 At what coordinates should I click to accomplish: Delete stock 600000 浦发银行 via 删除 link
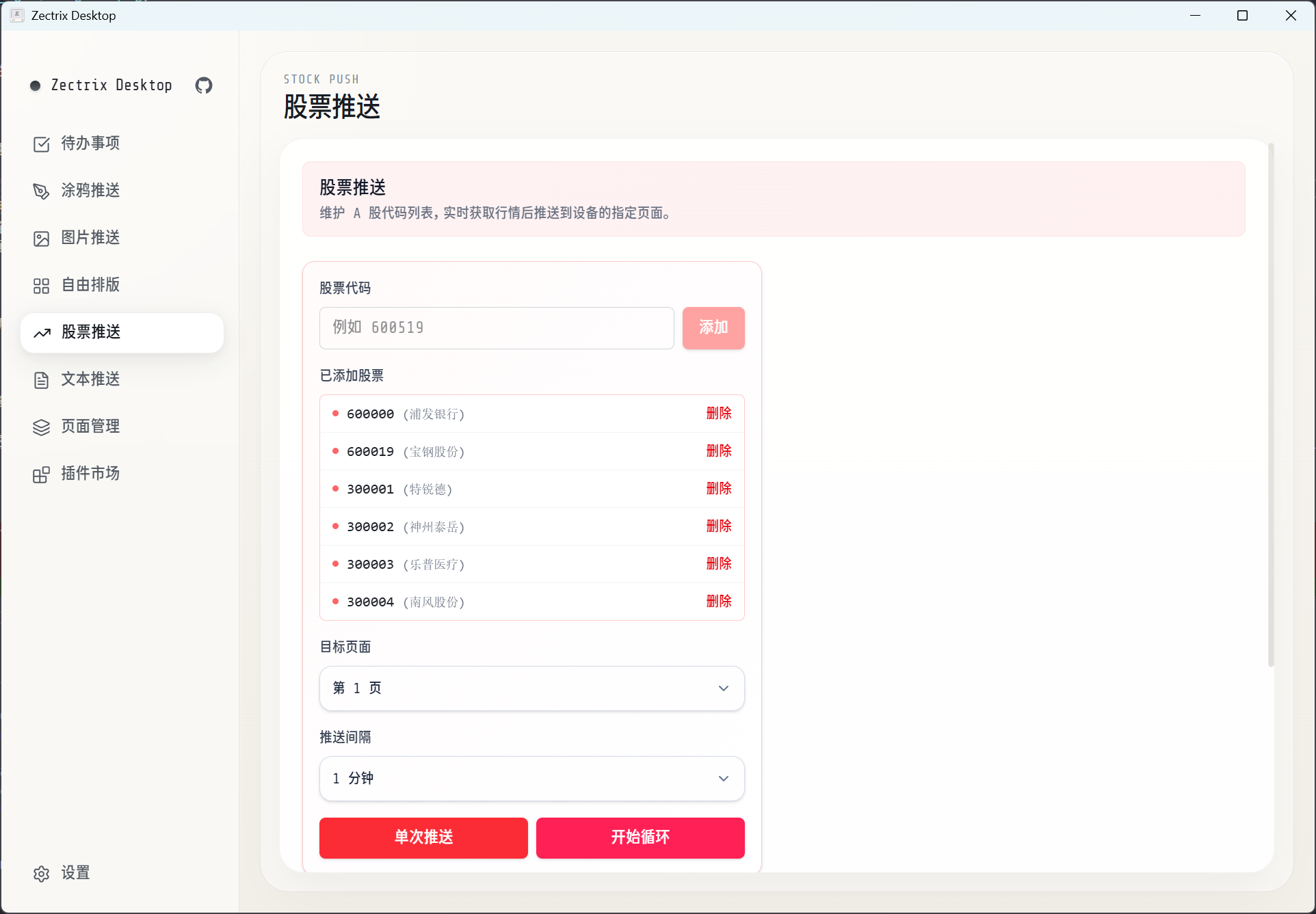(x=718, y=413)
